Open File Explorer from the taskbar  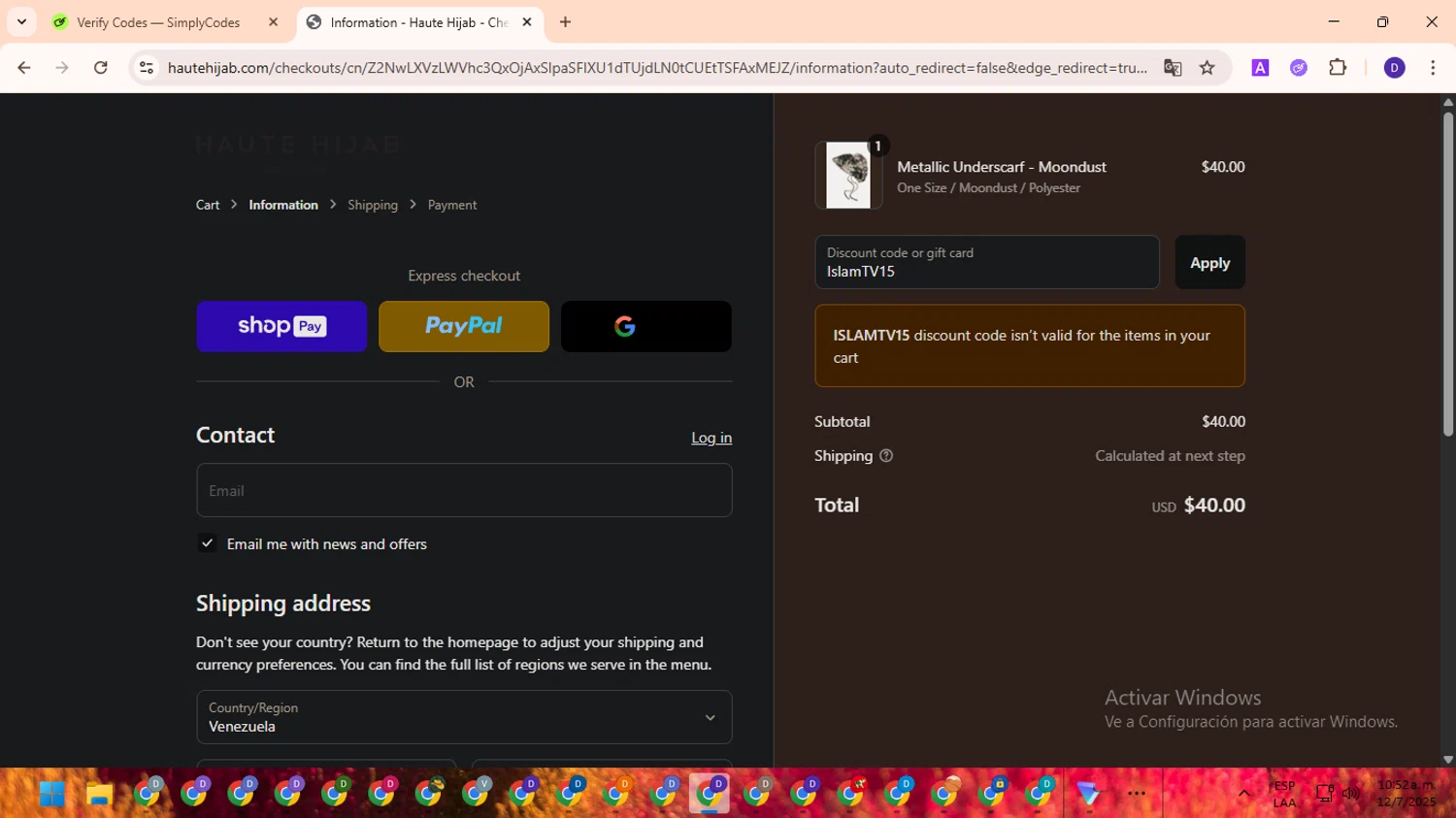99,794
